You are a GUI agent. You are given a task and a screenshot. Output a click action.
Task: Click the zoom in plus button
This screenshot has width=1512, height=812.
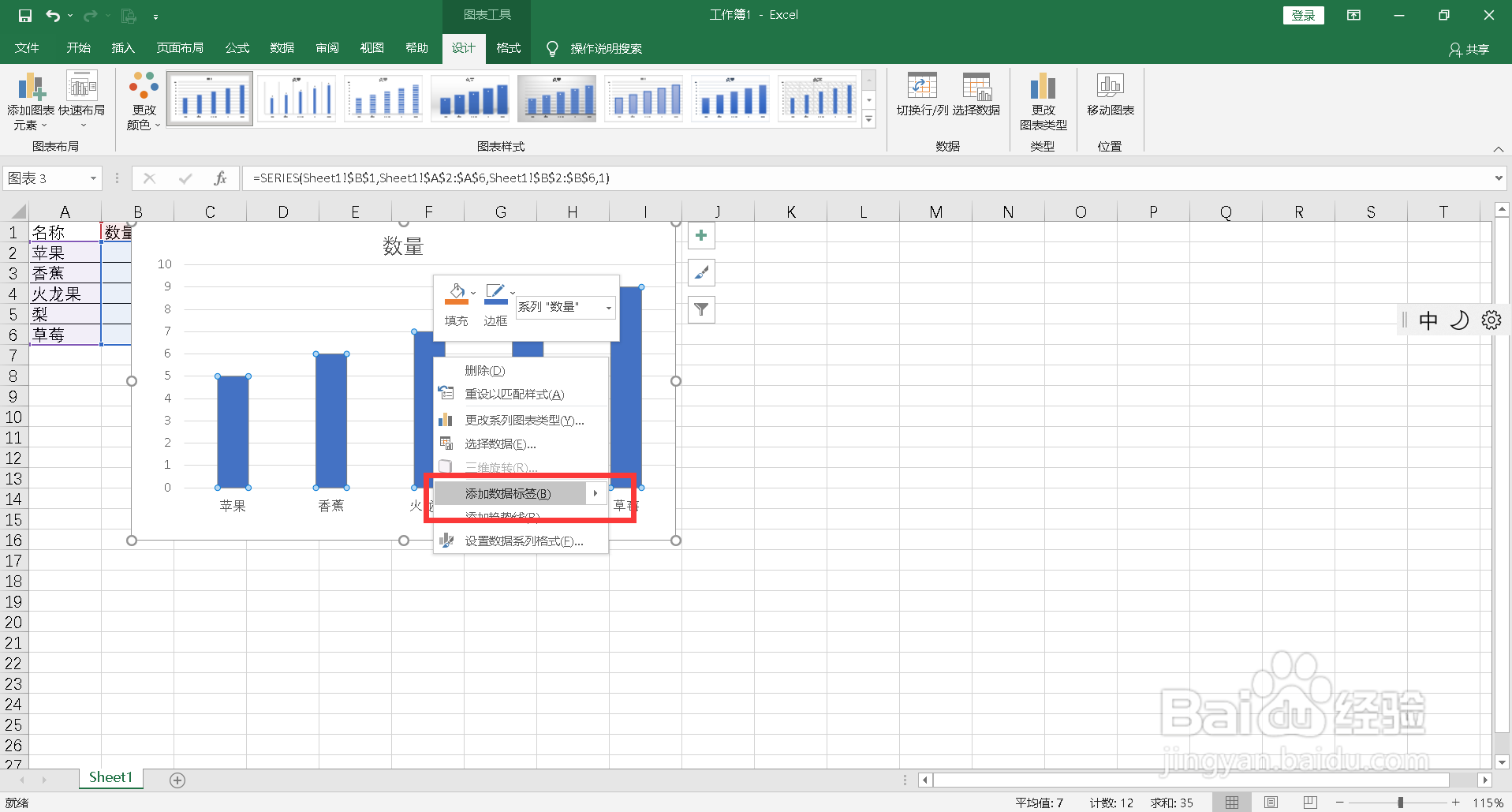click(x=1455, y=803)
